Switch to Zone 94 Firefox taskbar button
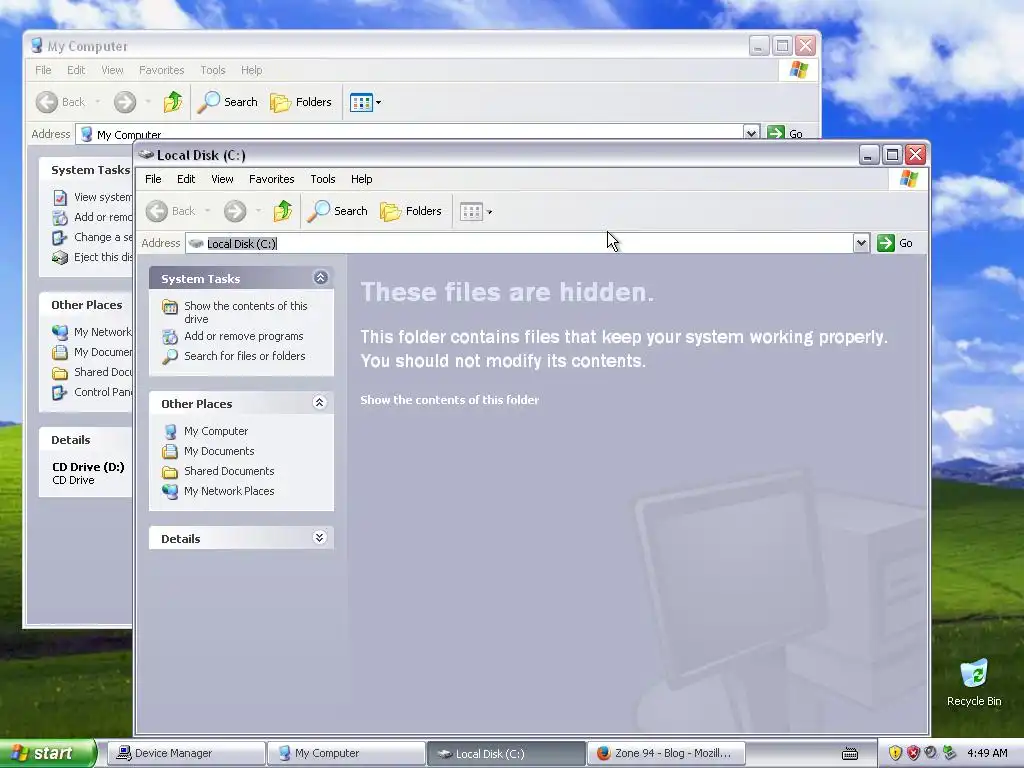This screenshot has height=768, width=1024. pos(666,753)
